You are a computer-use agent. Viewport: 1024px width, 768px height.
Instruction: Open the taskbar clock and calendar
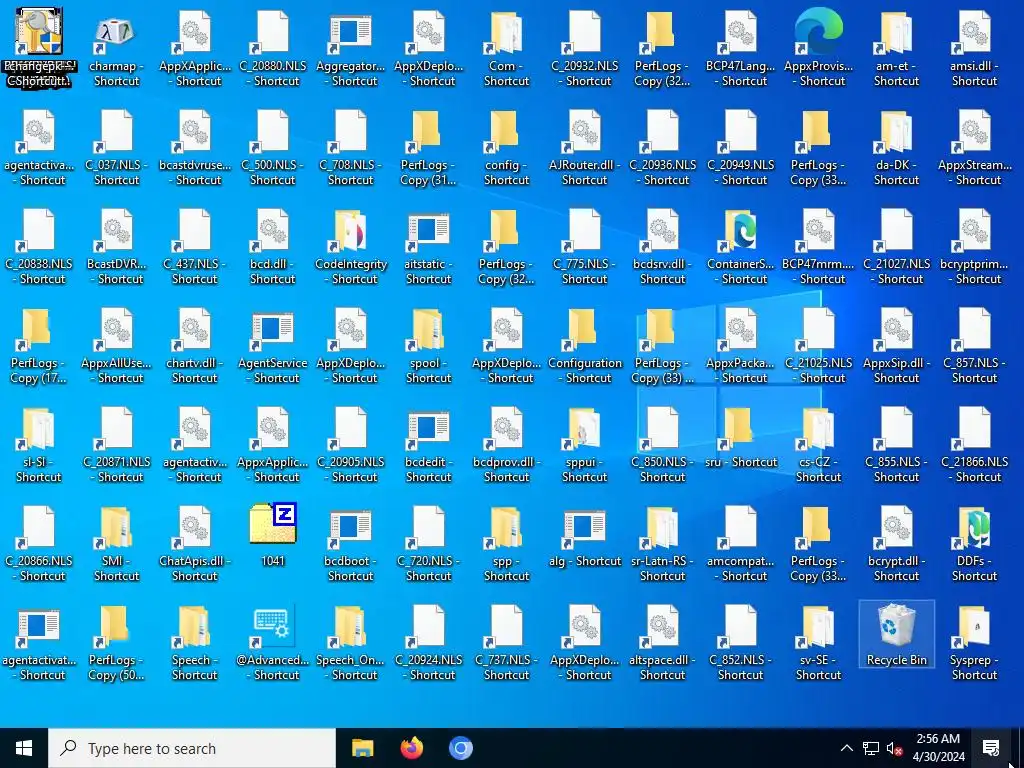coord(938,748)
